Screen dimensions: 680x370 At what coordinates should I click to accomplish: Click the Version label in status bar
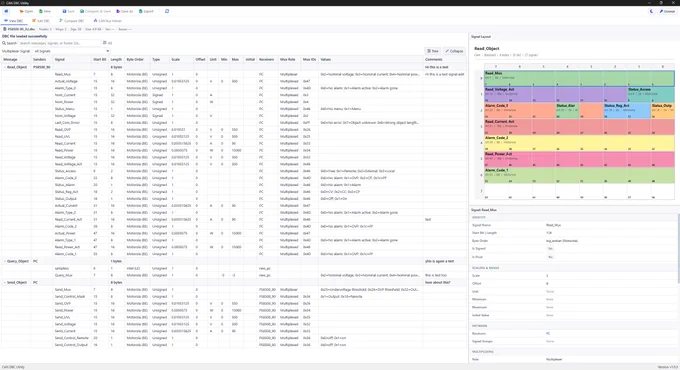(x=667, y=367)
